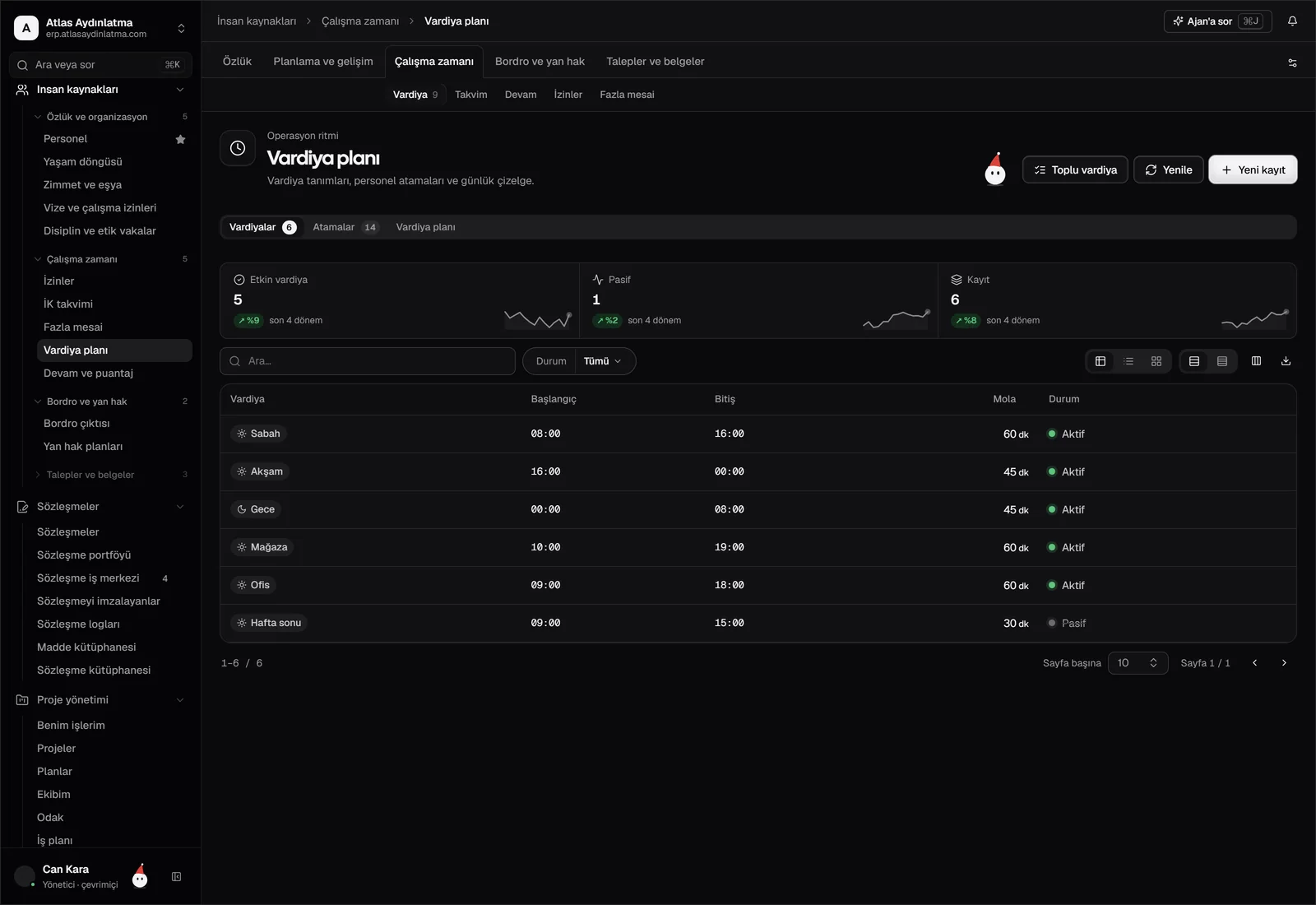
Task: Open the Planlama ve gelişim tab
Action: point(323,62)
